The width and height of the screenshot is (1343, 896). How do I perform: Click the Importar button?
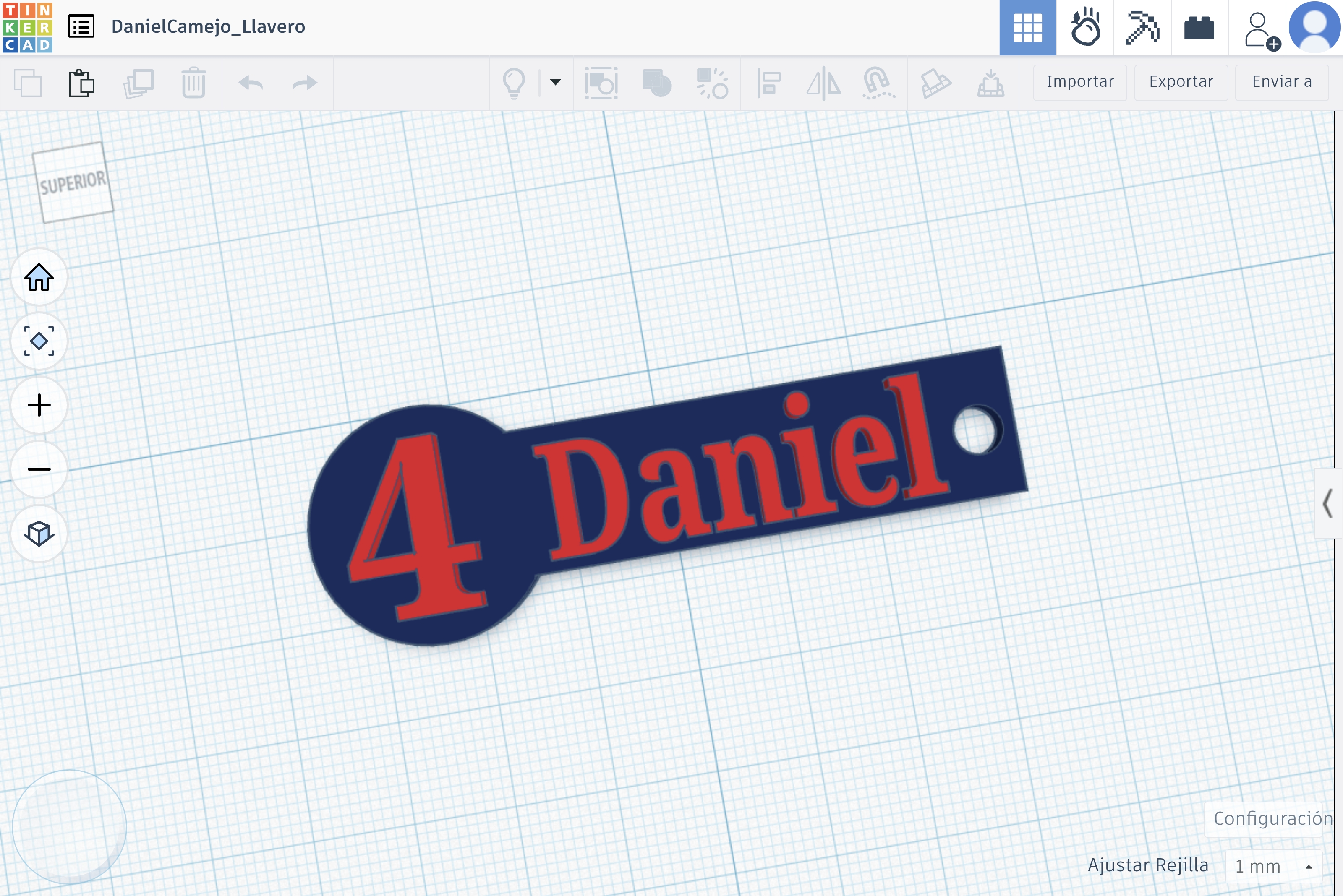click(x=1080, y=82)
